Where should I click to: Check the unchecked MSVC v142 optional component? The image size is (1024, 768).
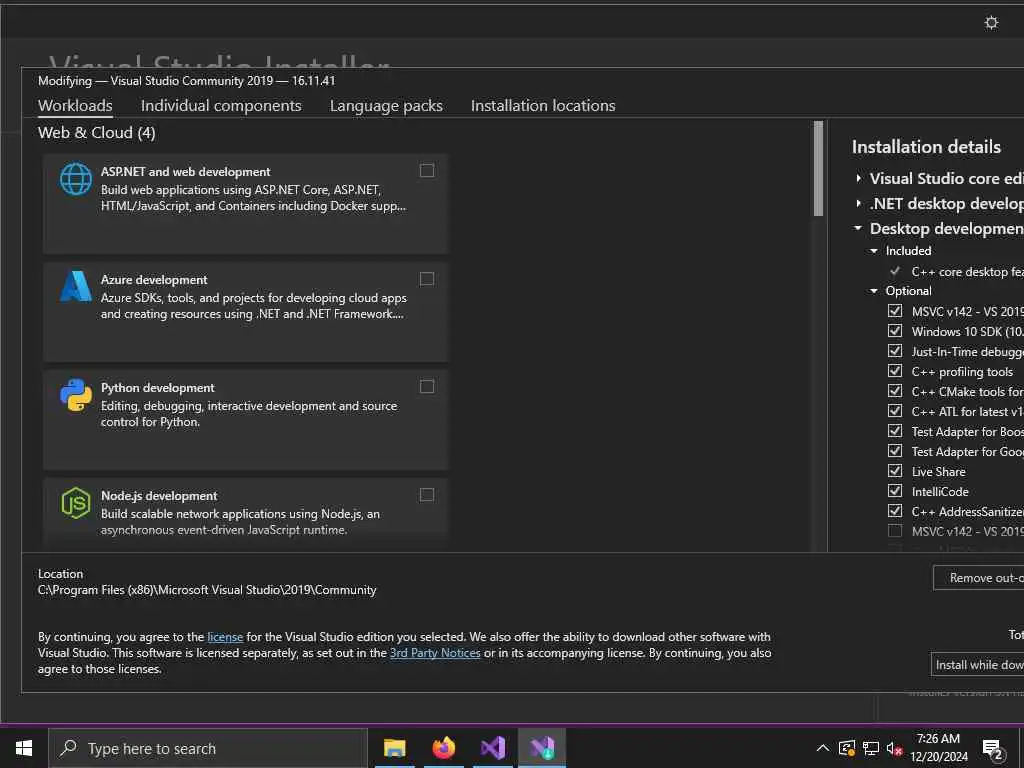coord(895,531)
